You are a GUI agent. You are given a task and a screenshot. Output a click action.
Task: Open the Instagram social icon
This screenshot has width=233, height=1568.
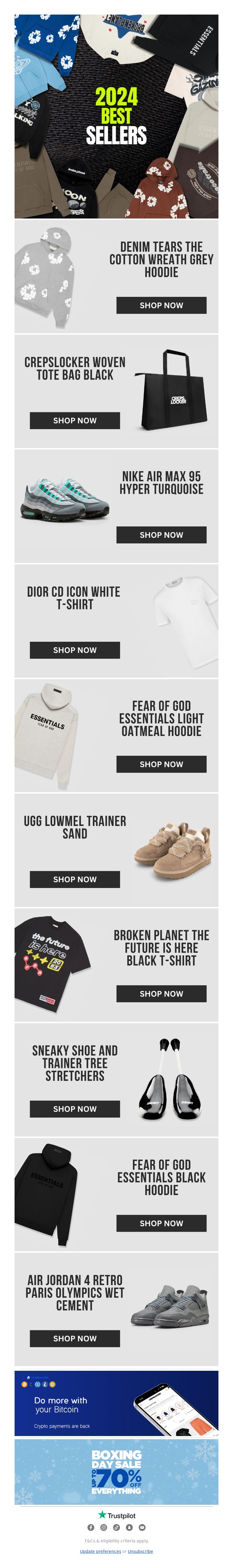click(x=103, y=1527)
